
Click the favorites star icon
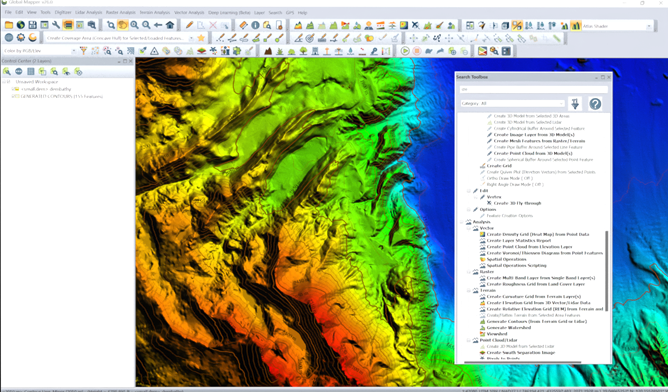(x=201, y=38)
